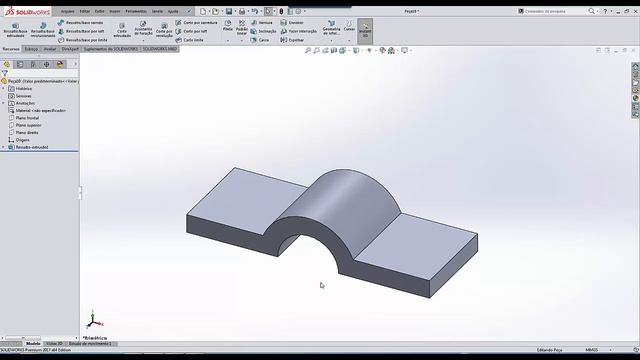Switch to the Avaliar tab
The width and height of the screenshot is (640, 360).
[x=50, y=49]
